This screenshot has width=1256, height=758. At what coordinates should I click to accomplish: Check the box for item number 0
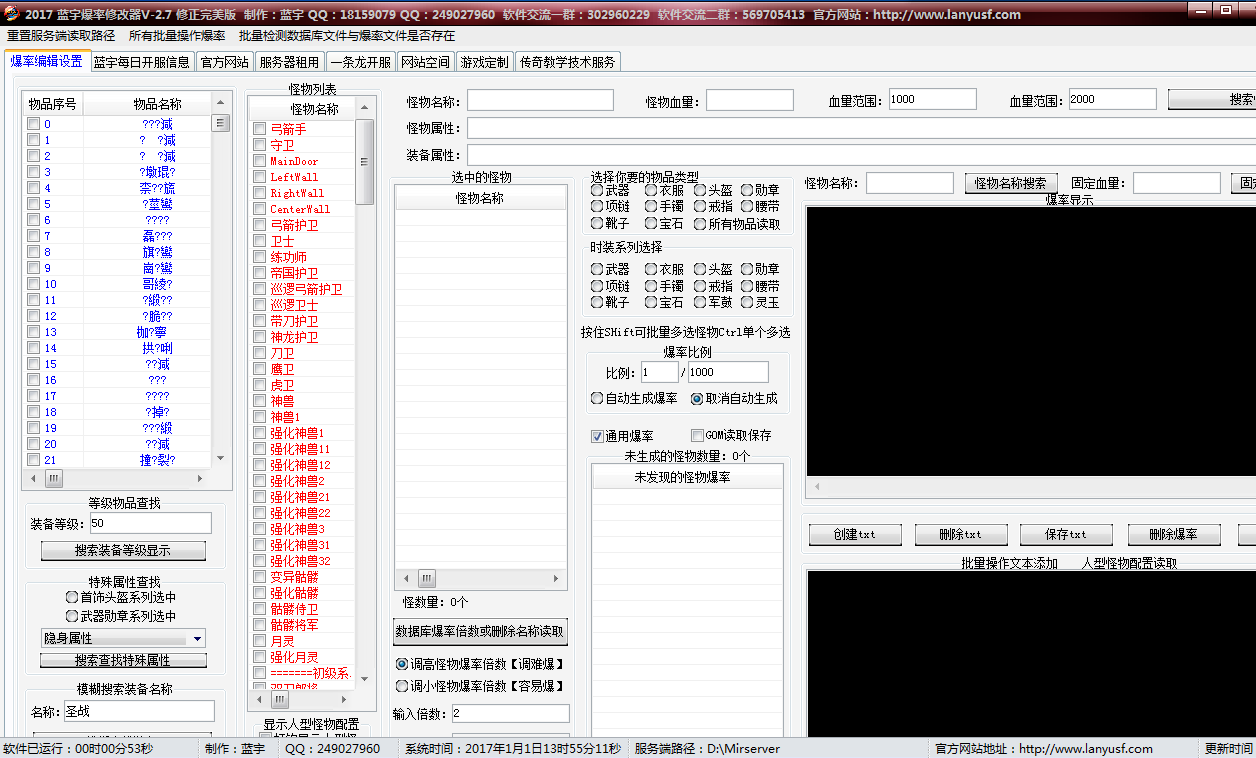pyautogui.click(x=33, y=124)
